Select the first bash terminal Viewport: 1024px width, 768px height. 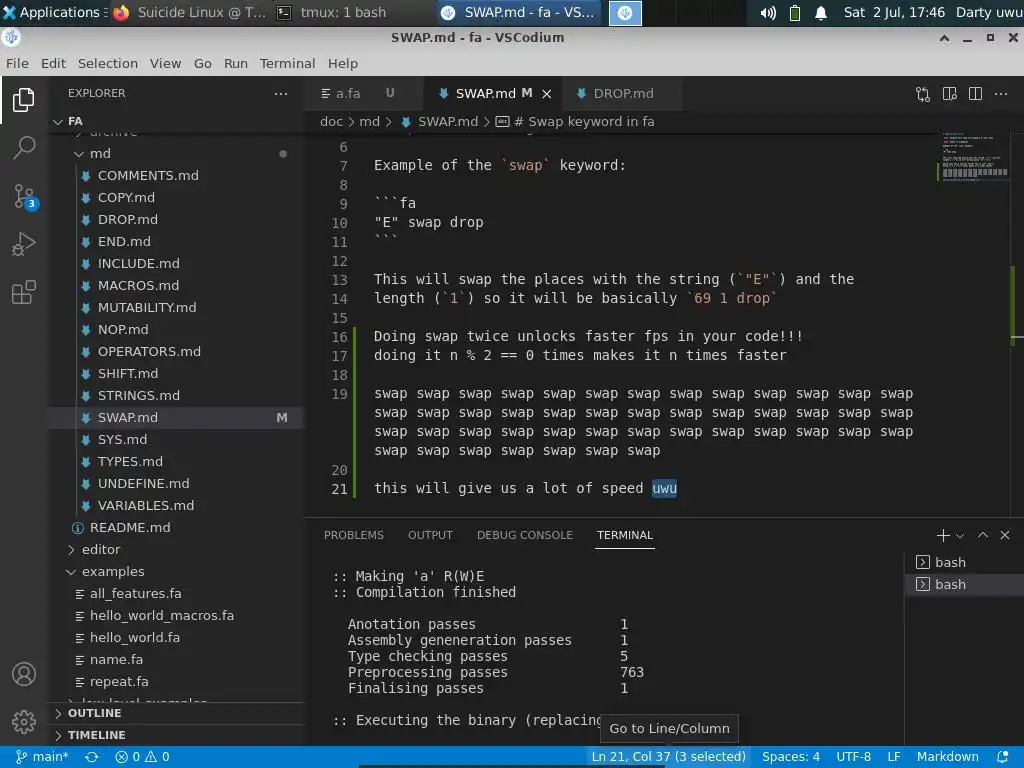pyautogui.click(x=965, y=562)
